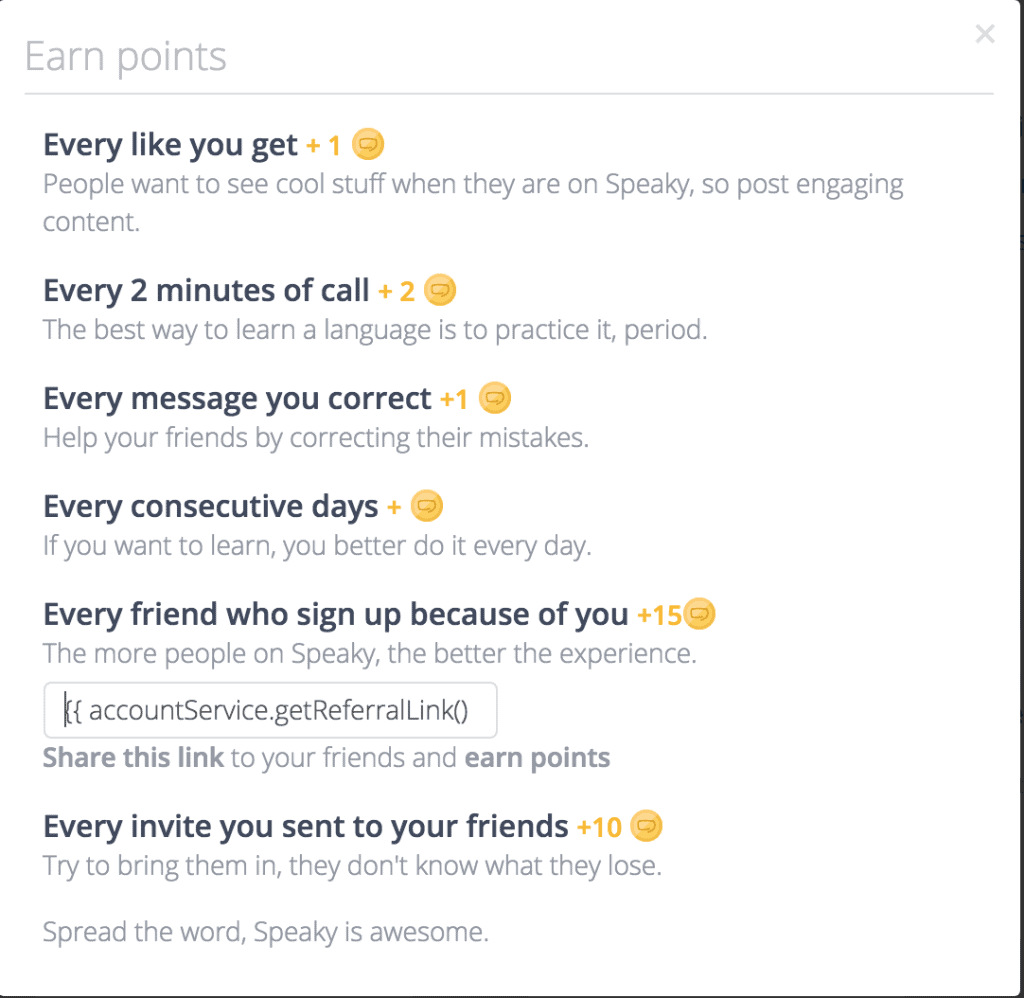
Task: Click the 'Earn points' dialog title
Action: tap(125, 55)
